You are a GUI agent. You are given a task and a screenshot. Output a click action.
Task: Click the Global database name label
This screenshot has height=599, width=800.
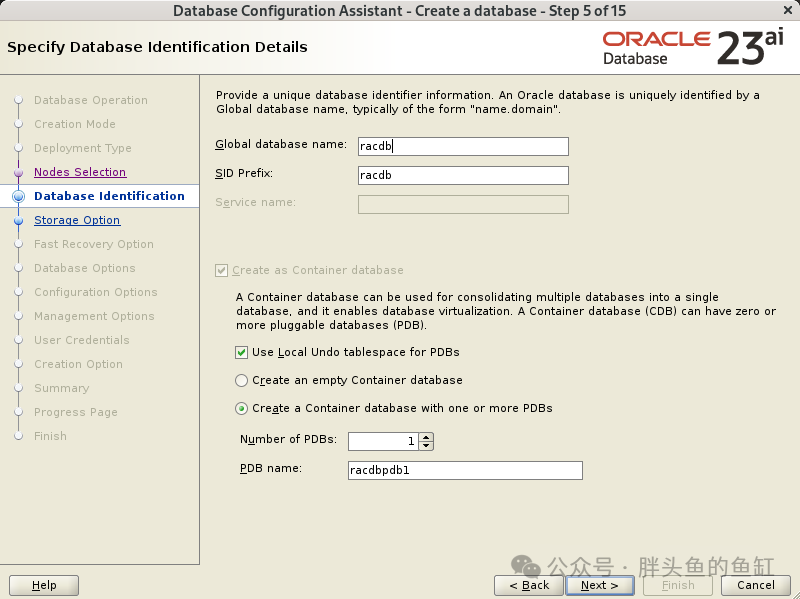[281, 144]
